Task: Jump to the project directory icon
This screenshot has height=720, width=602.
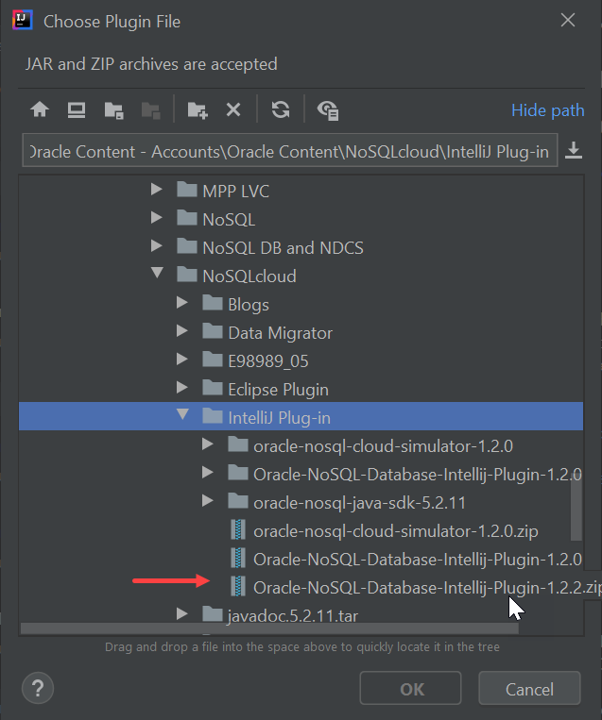Action: [113, 110]
